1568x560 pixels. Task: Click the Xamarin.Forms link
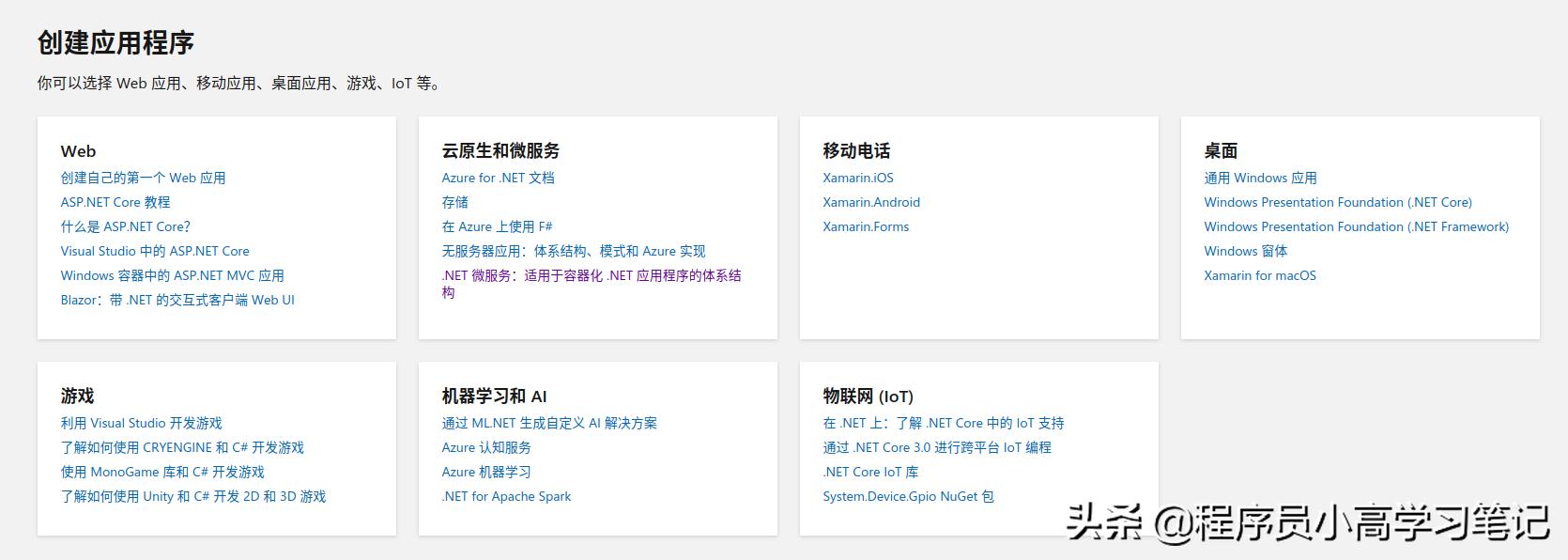coord(865,226)
